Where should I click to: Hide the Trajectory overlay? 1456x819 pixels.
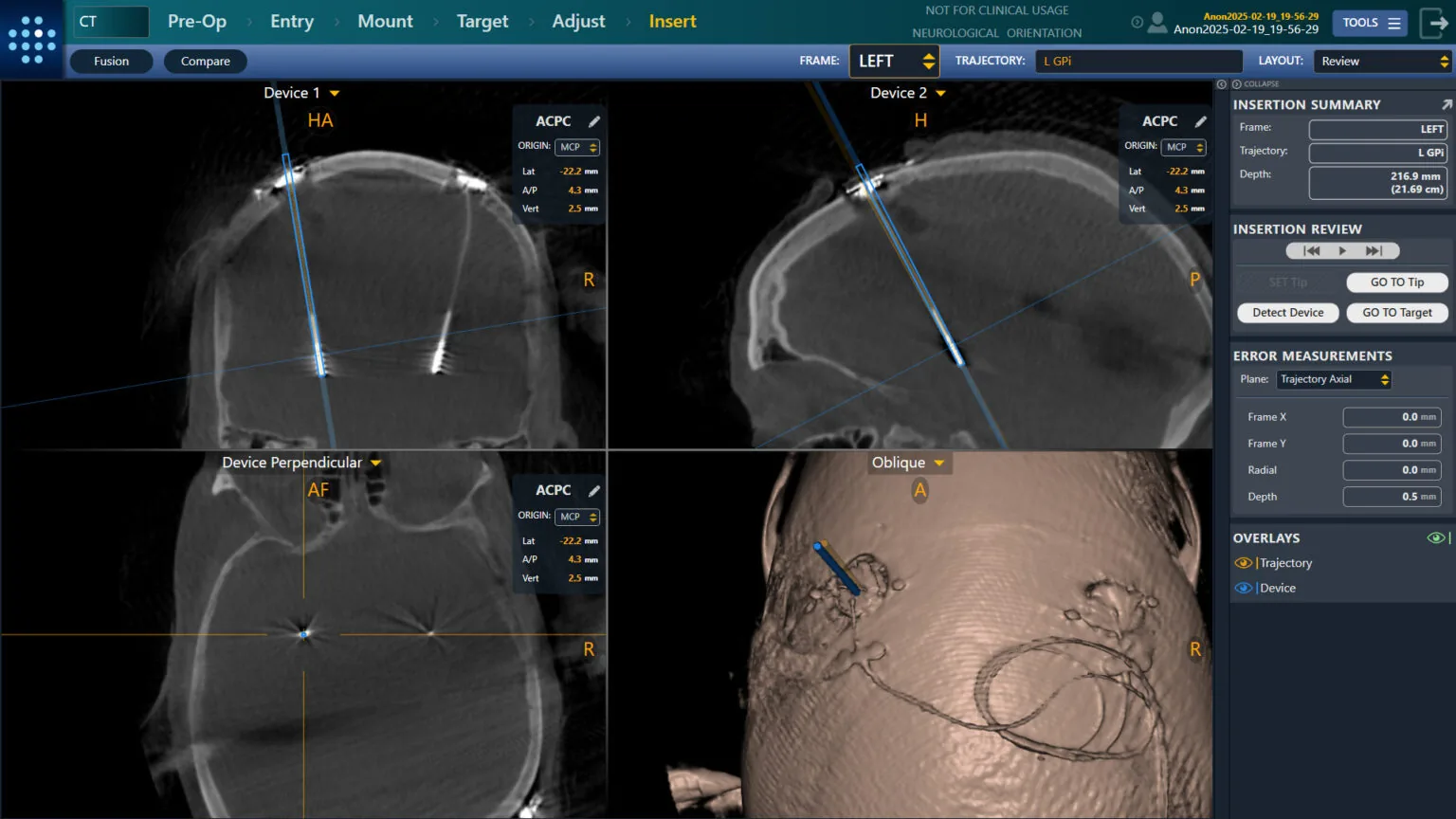coord(1244,562)
